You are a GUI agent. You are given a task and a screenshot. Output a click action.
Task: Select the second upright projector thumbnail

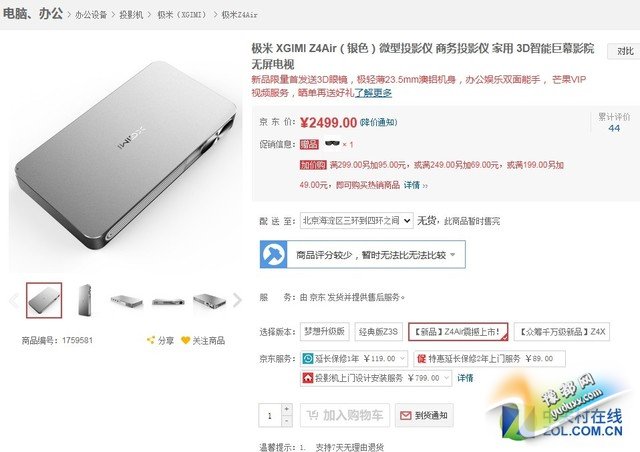[x=85, y=300]
